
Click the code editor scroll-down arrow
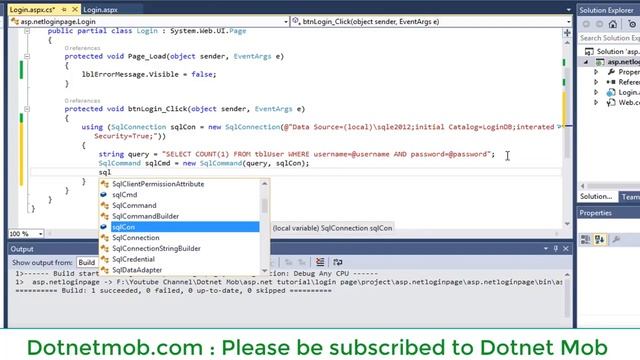point(567,224)
